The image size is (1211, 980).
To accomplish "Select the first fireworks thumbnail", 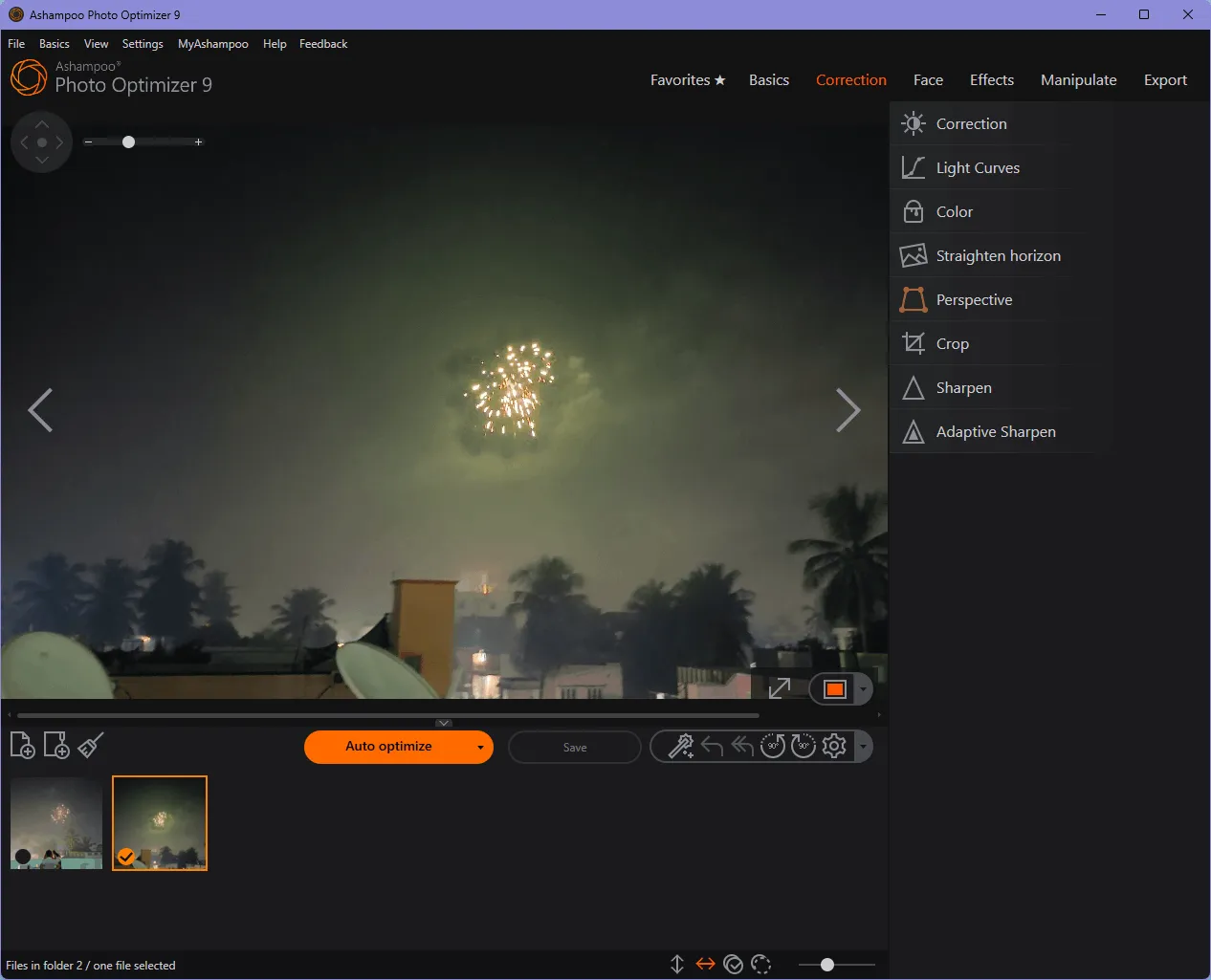I will 55,822.
